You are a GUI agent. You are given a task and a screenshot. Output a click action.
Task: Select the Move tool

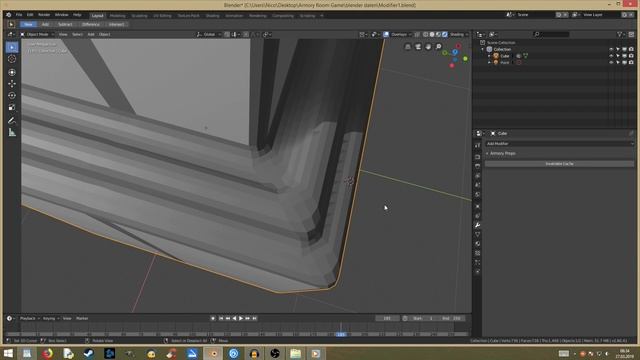(x=12, y=84)
